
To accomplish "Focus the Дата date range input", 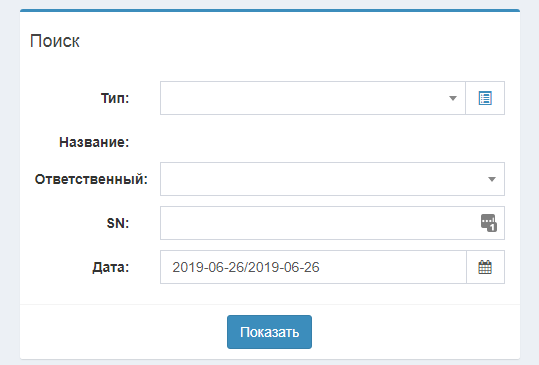I will [313, 267].
